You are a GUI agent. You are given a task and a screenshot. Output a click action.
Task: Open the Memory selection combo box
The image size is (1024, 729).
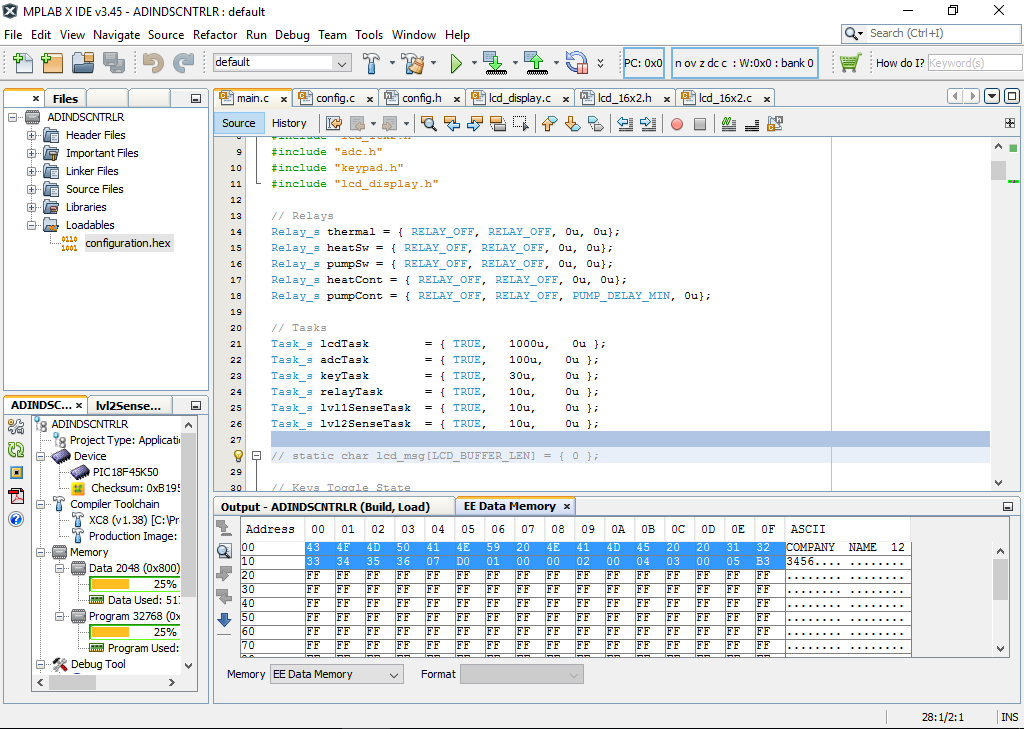[x=336, y=674]
